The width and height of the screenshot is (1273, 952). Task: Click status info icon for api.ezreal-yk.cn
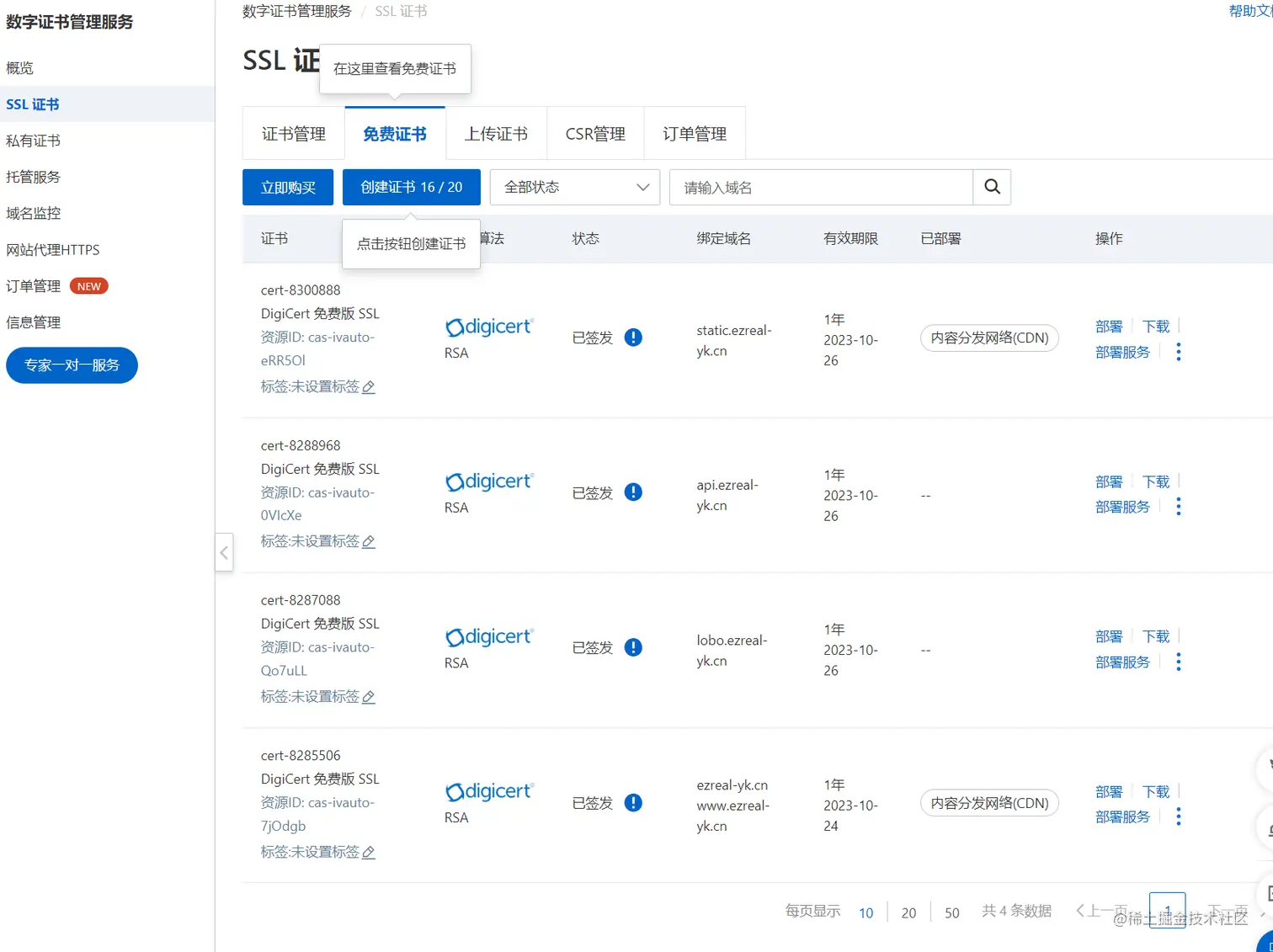point(633,492)
